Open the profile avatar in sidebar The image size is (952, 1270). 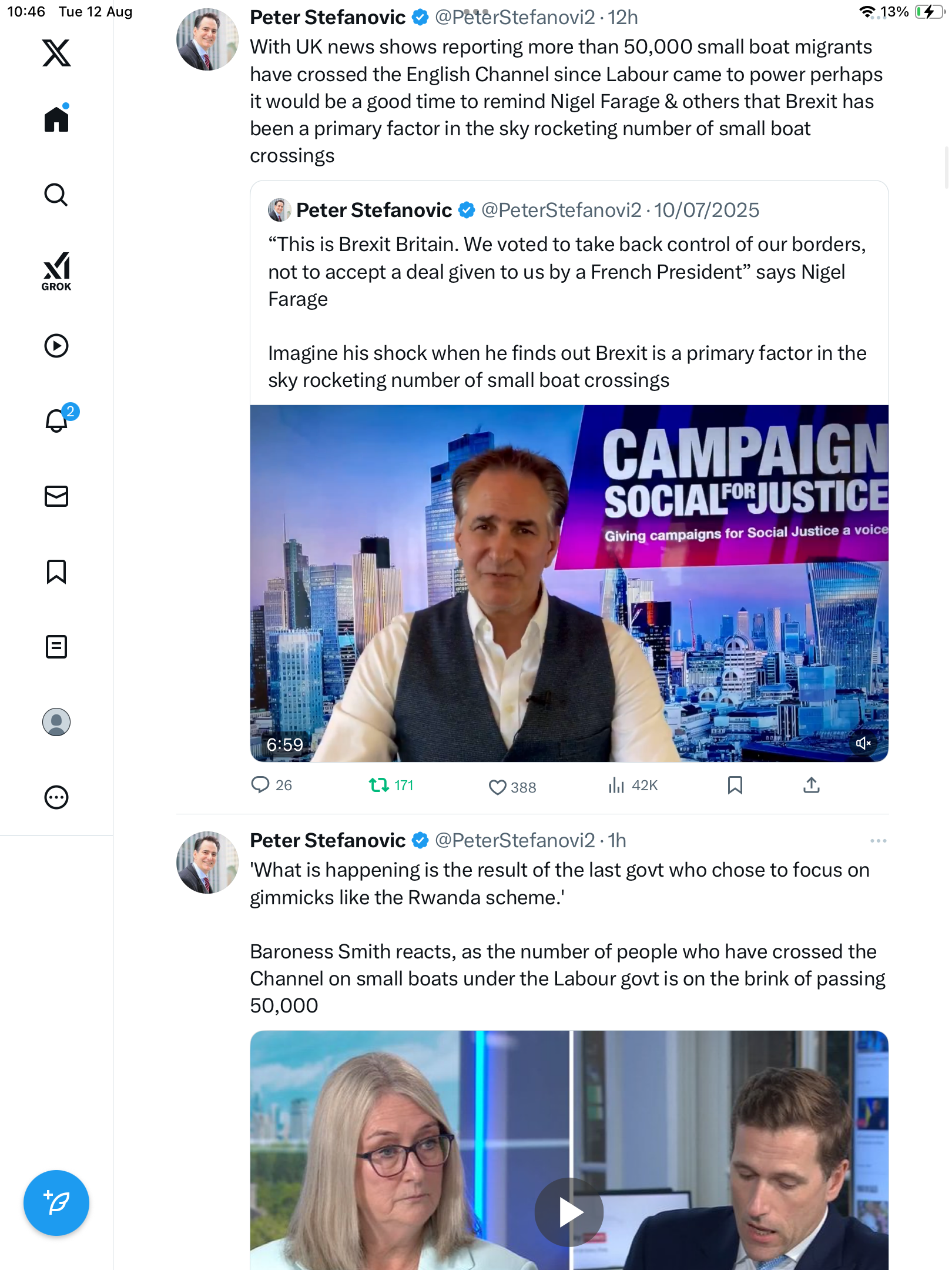[56, 722]
